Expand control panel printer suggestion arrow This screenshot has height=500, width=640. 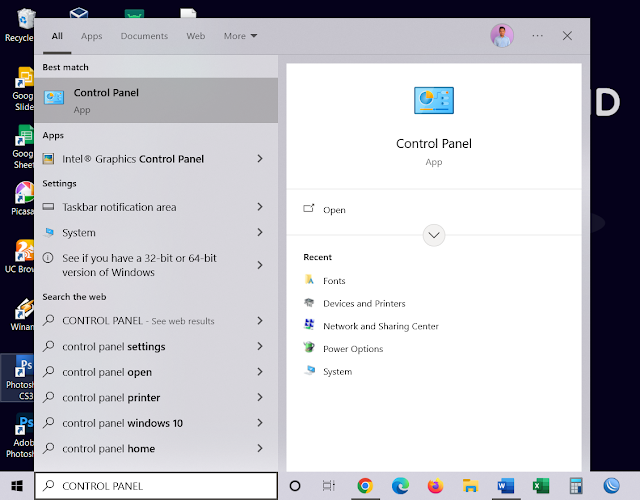pyautogui.click(x=260, y=397)
